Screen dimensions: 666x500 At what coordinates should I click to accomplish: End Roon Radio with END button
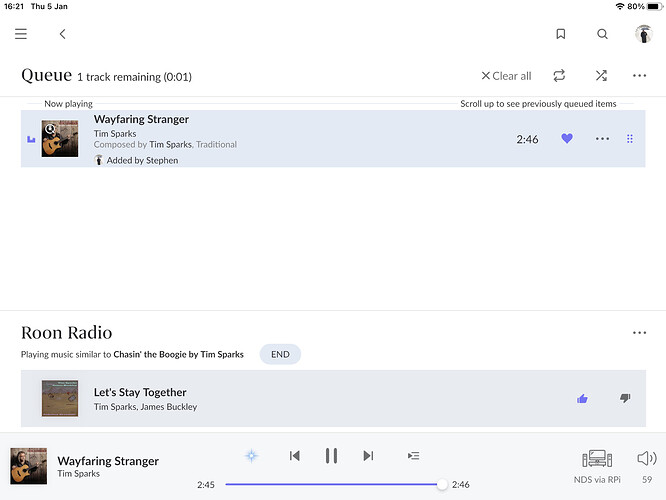280,354
